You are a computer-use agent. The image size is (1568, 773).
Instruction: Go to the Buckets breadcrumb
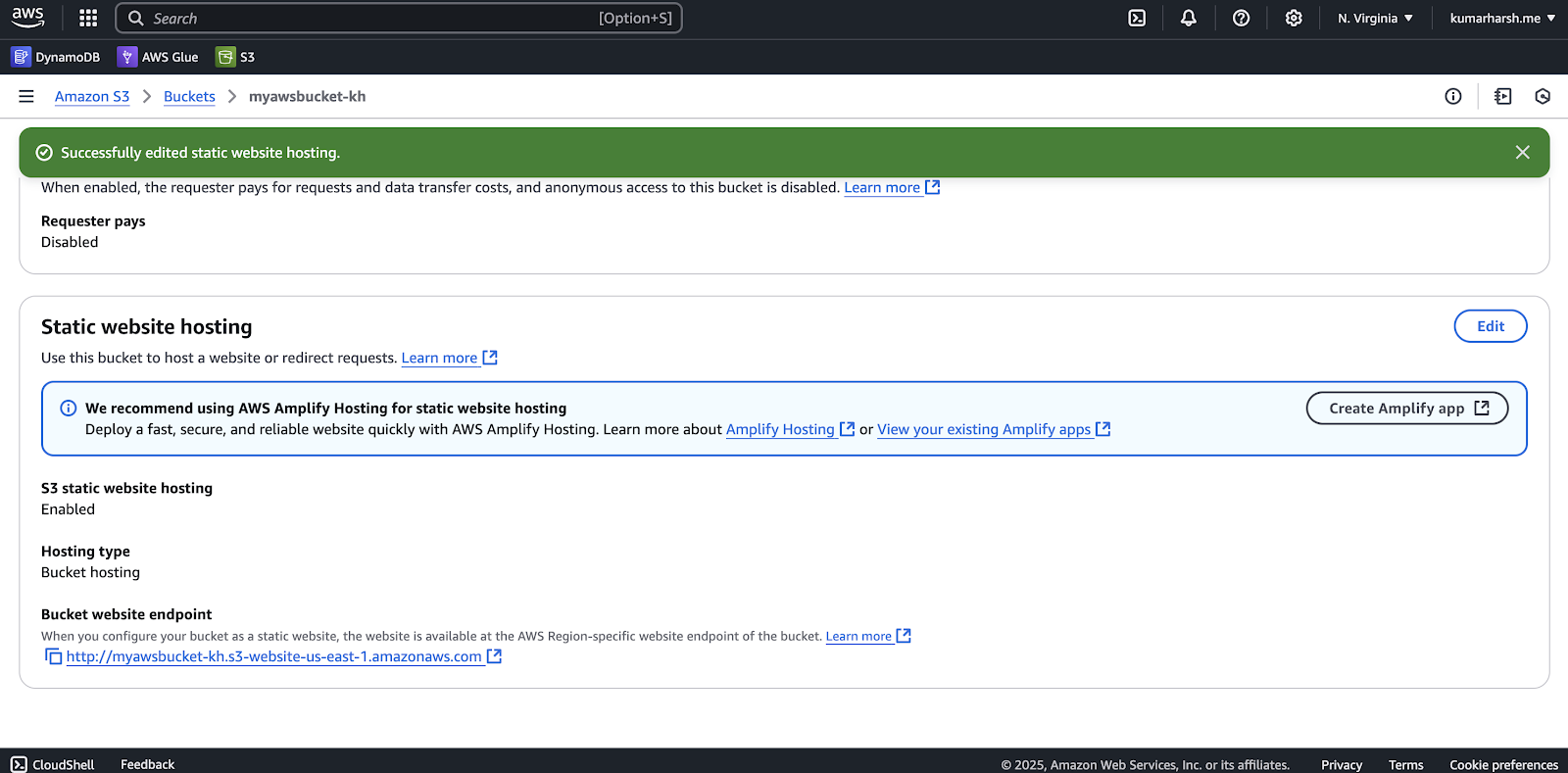click(189, 96)
